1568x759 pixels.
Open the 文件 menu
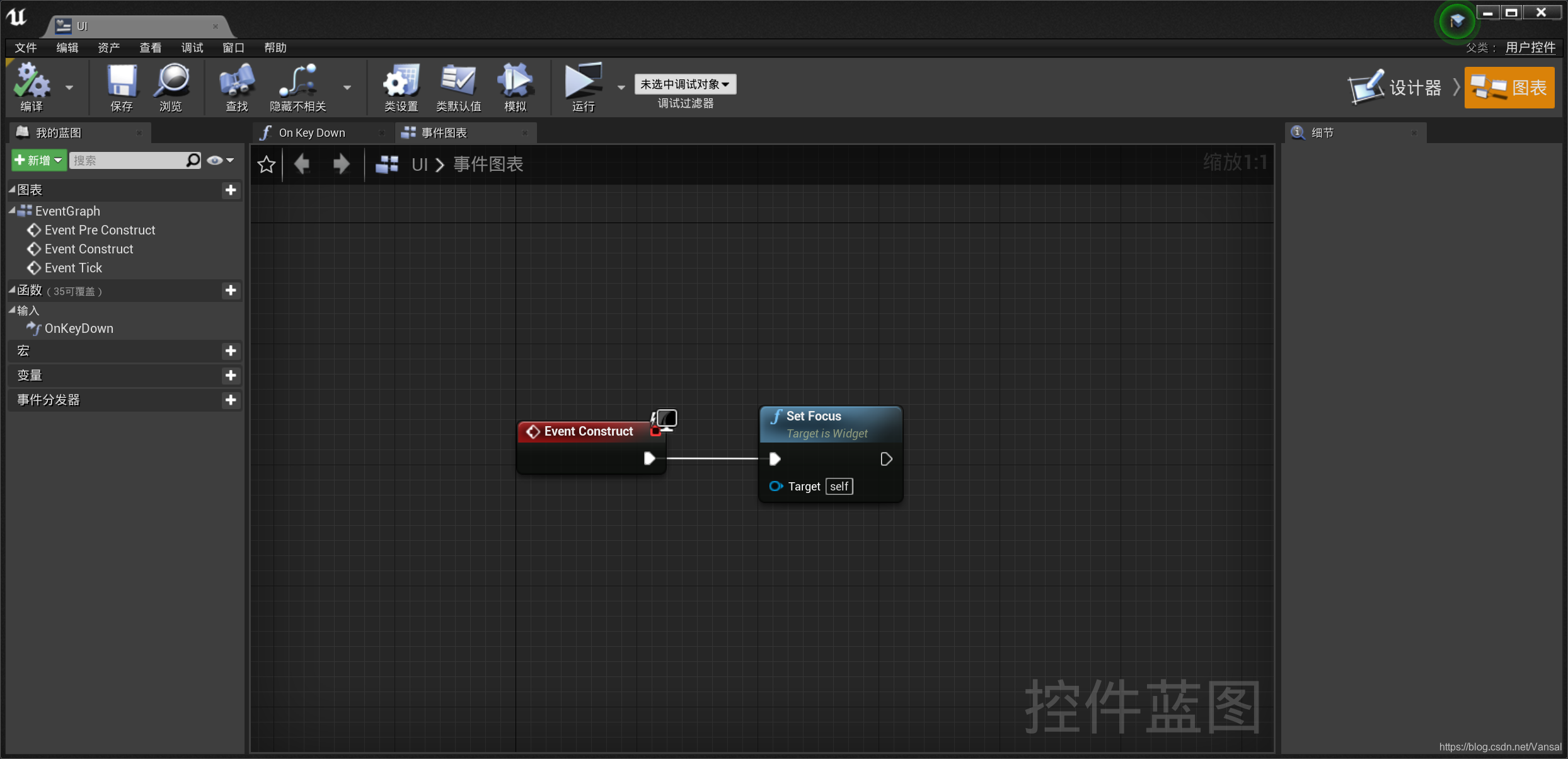pos(26,48)
